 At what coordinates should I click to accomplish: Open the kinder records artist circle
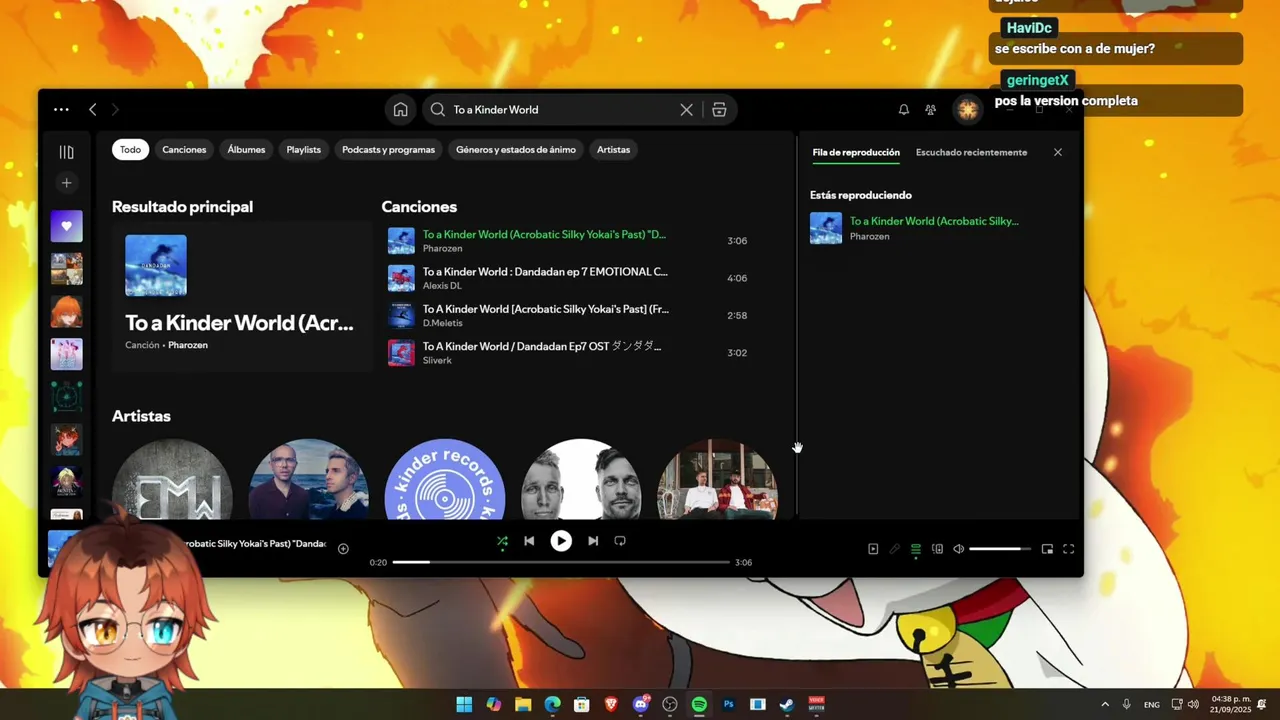[445, 479]
